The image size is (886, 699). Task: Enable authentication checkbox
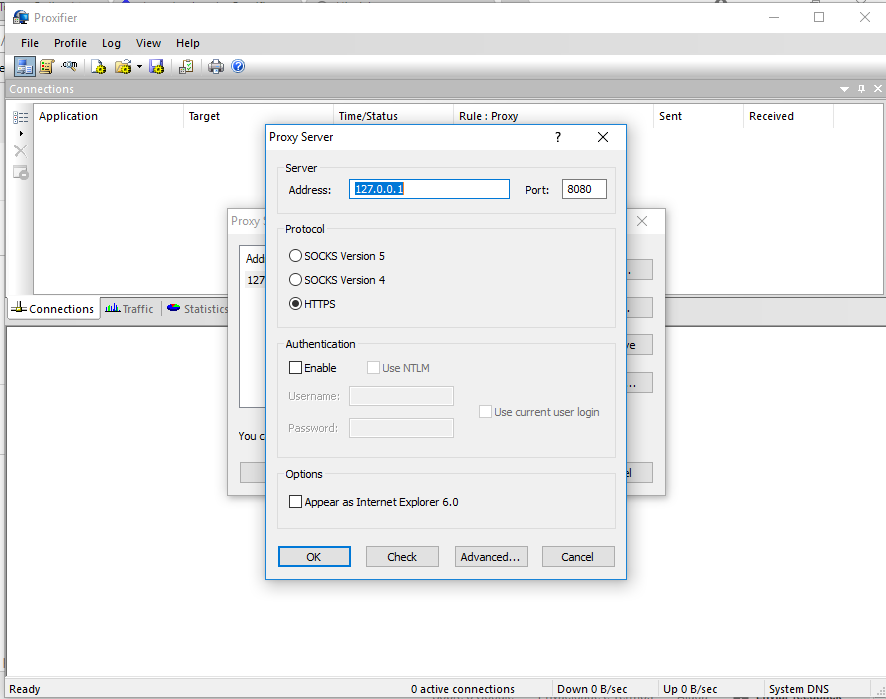pyautogui.click(x=296, y=368)
